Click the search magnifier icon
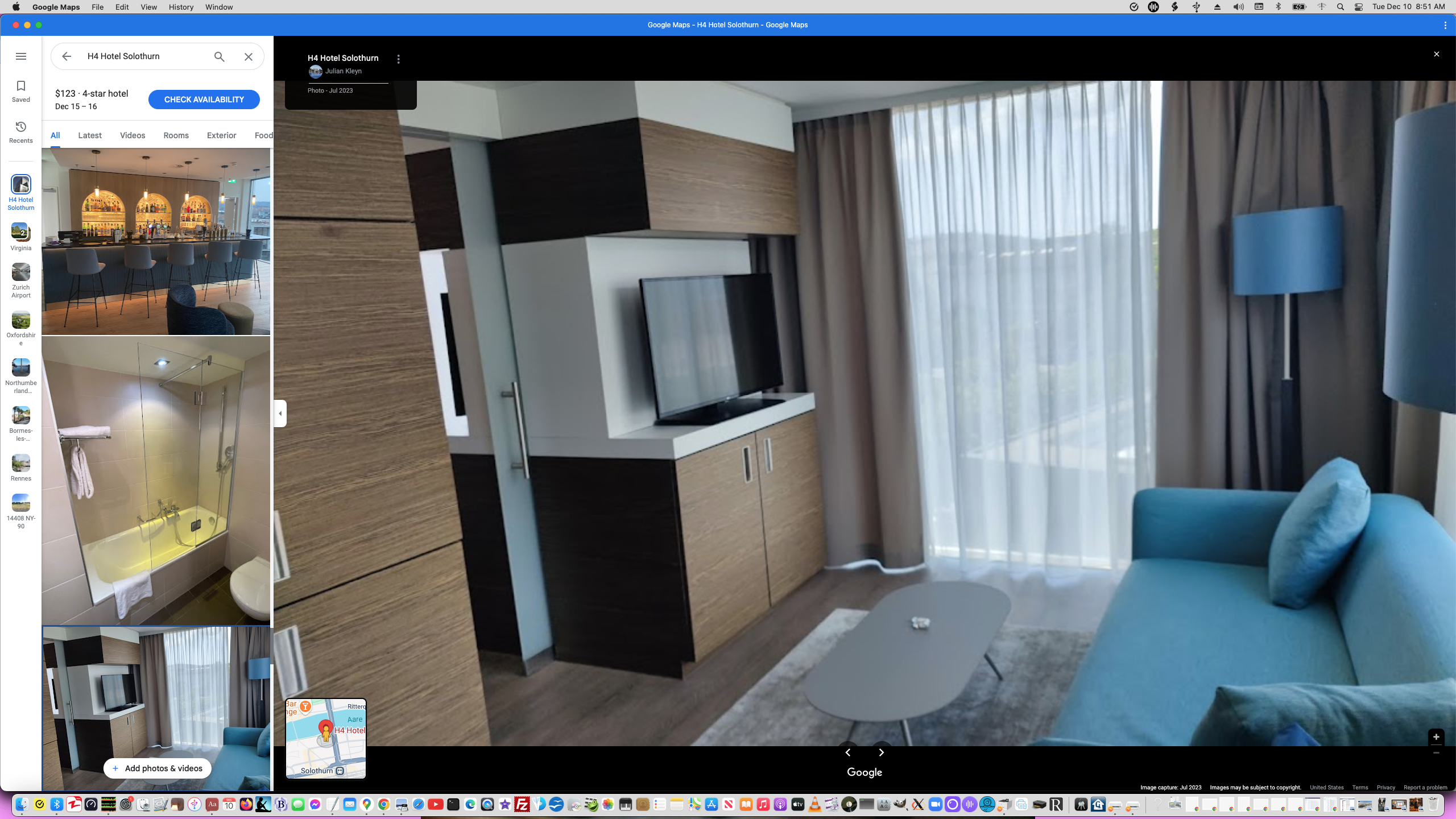1456x819 pixels. tap(219, 56)
